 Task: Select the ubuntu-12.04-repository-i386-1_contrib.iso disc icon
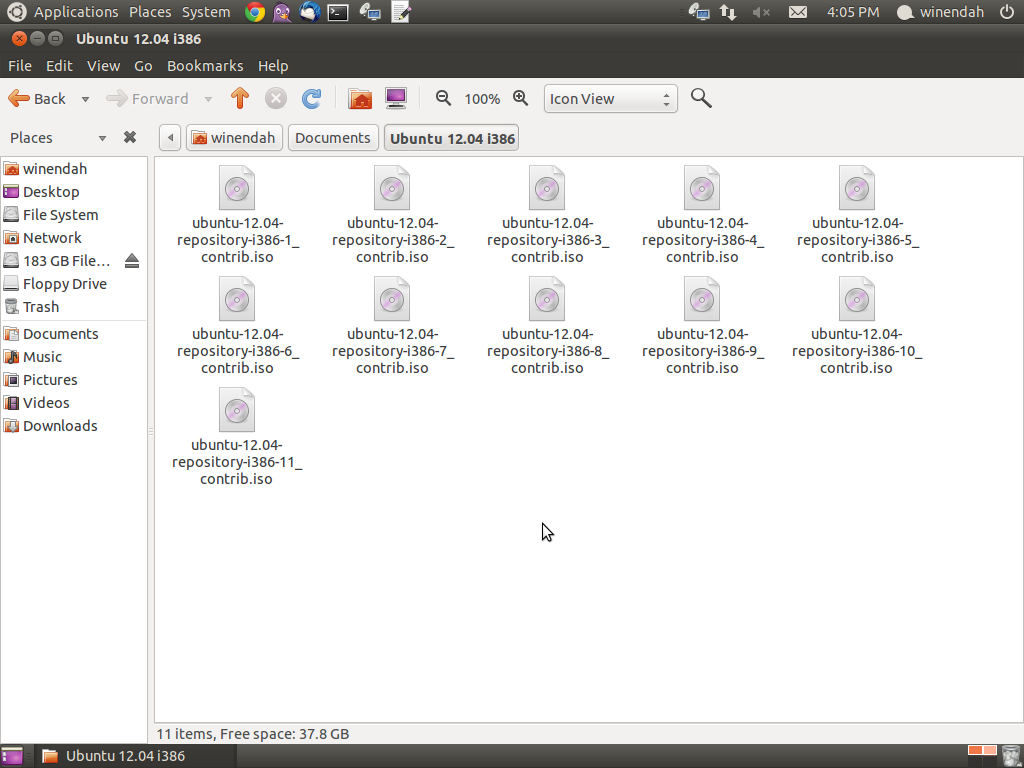237,188
